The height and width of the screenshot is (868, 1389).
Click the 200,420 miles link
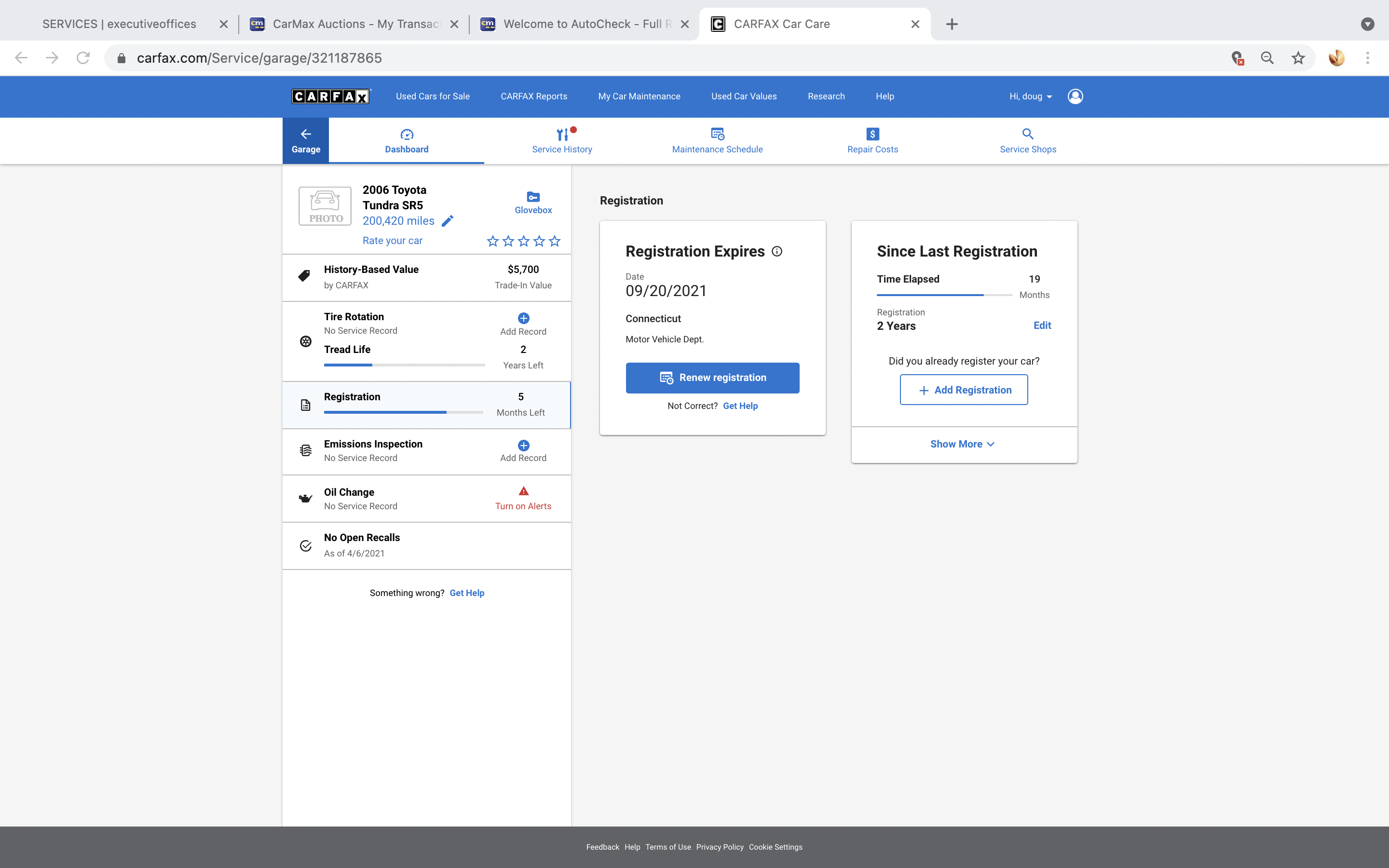(x=398, y=221)
